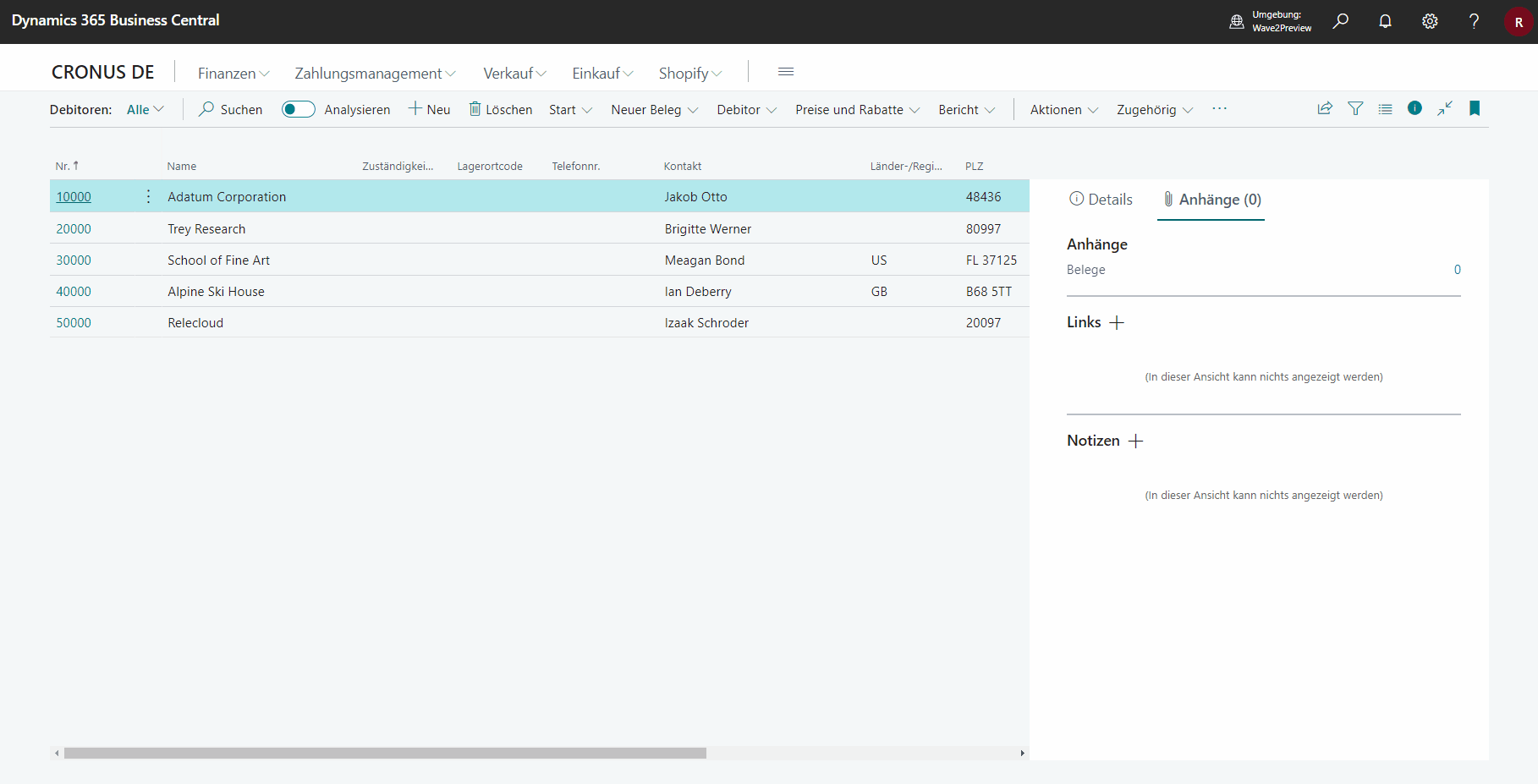Open customer number 40000 link
This screenshot has width=1538, height=784.
point(74,292)
